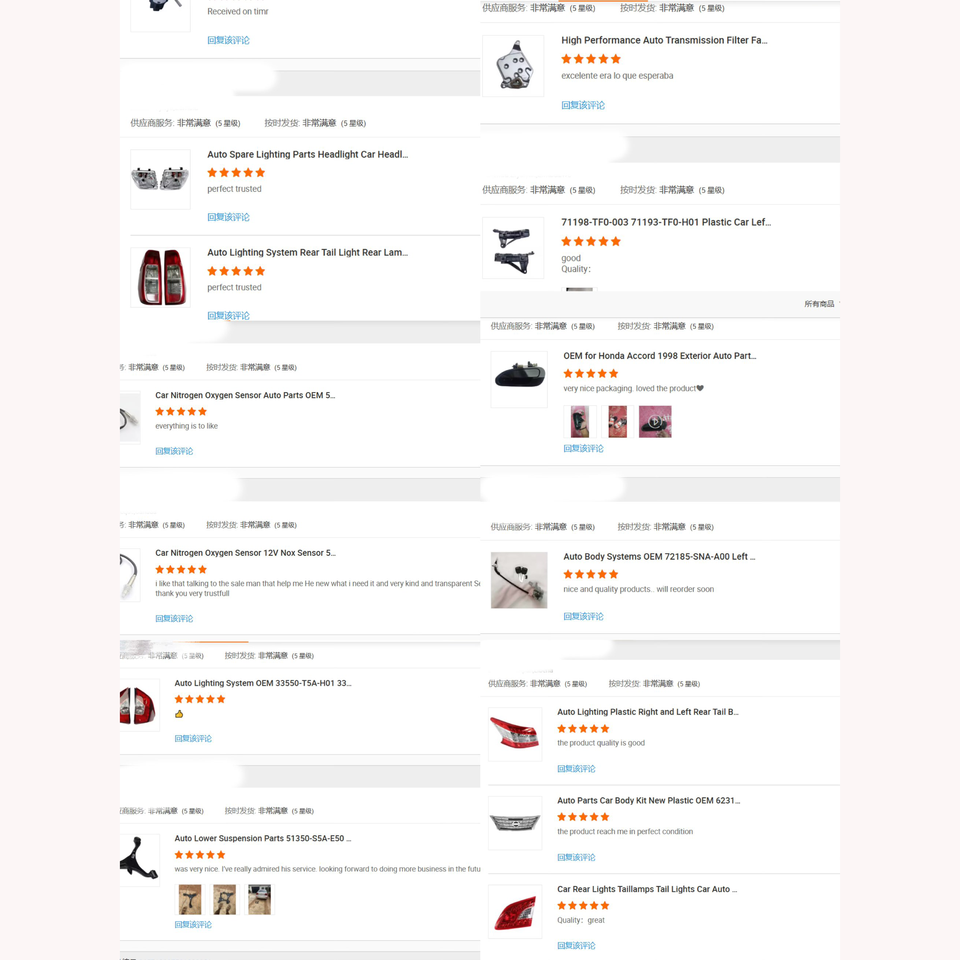960x960 pixels.
Task: Open the 72185-SNA-A00 body systems product image
Action: (x=519, y=580)
